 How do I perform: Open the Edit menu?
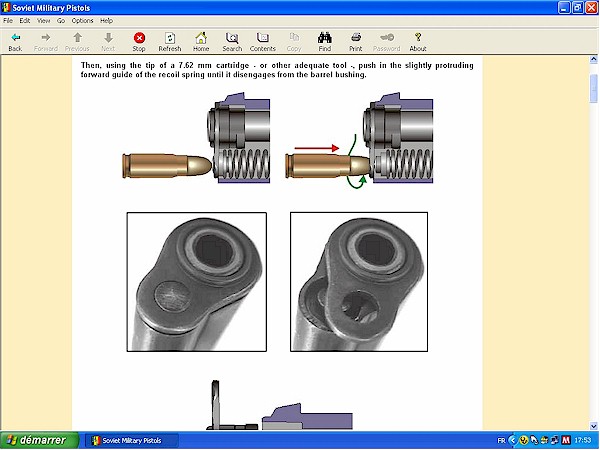point(25,21)
